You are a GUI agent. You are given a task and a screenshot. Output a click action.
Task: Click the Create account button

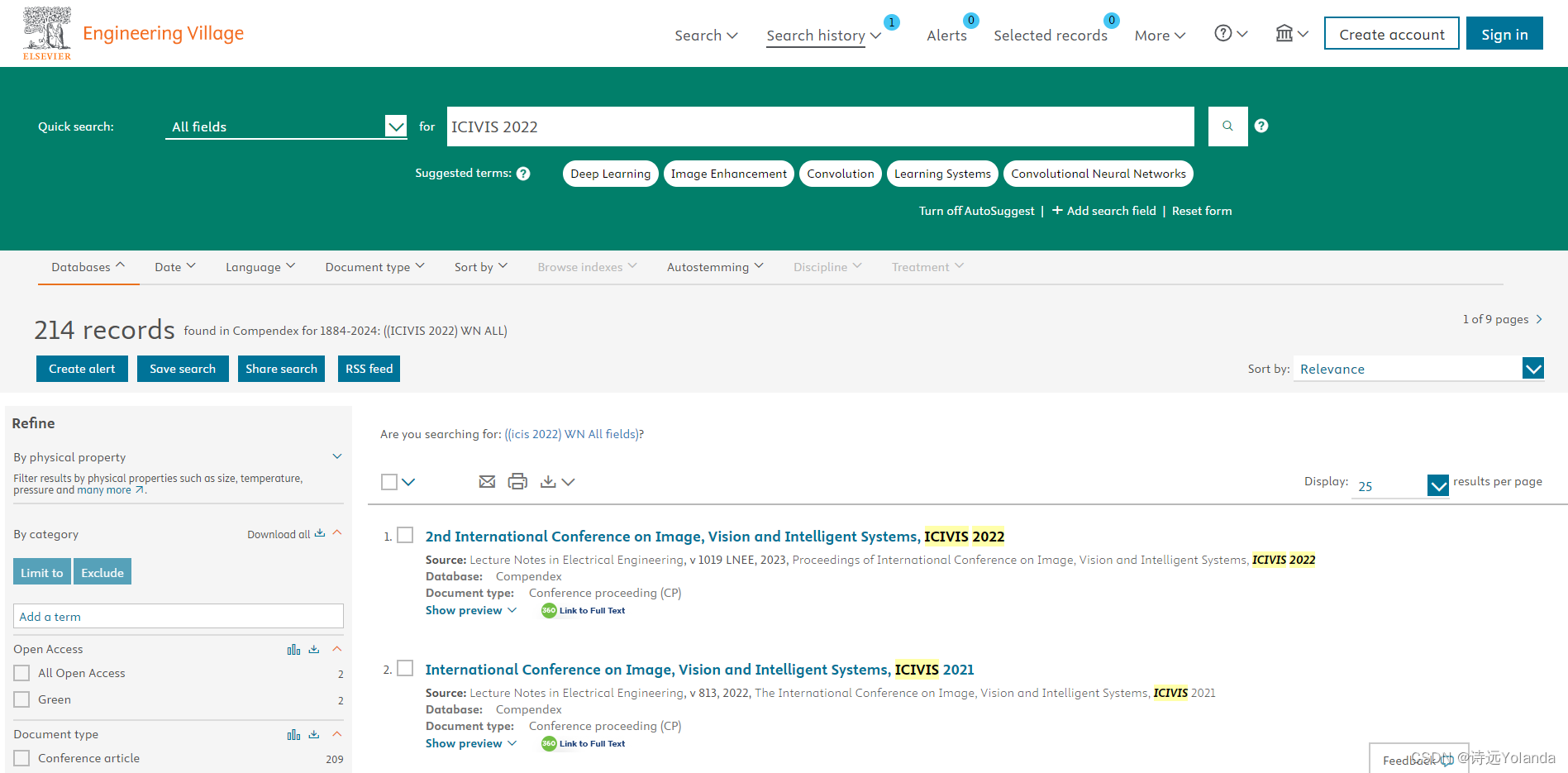coord(1392,34)
